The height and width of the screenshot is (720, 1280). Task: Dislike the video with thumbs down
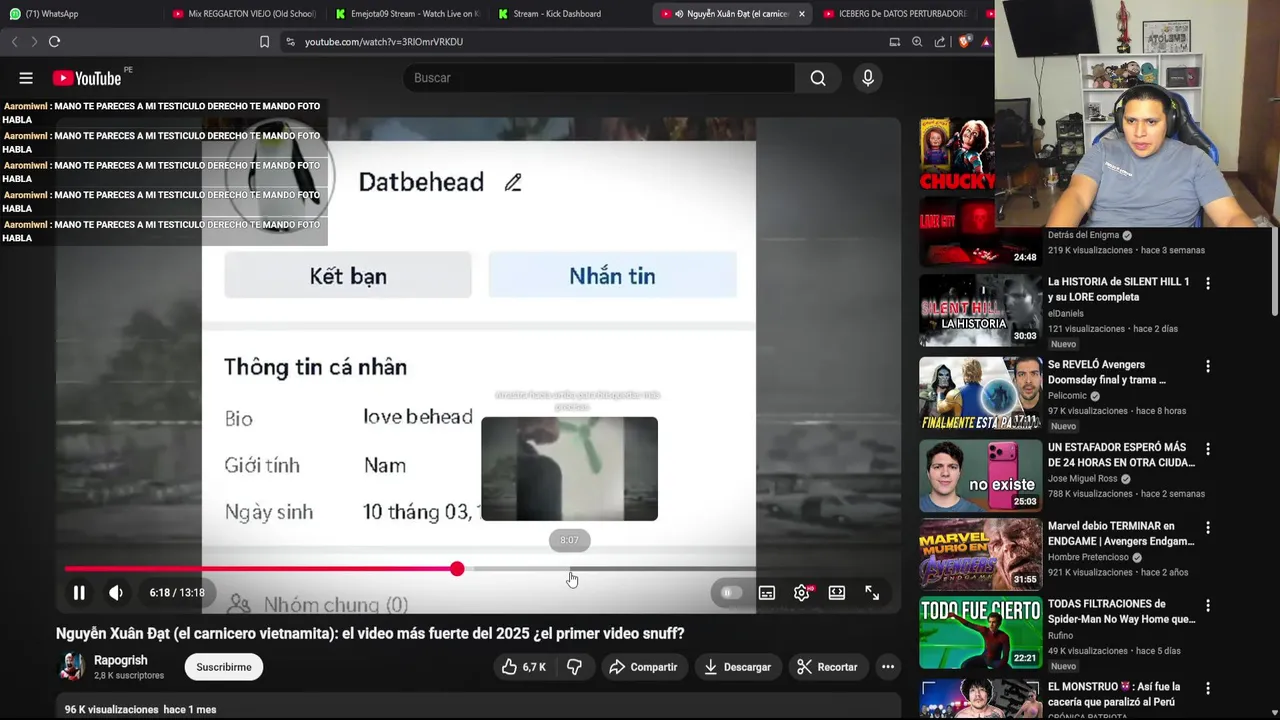coord(574,667)
